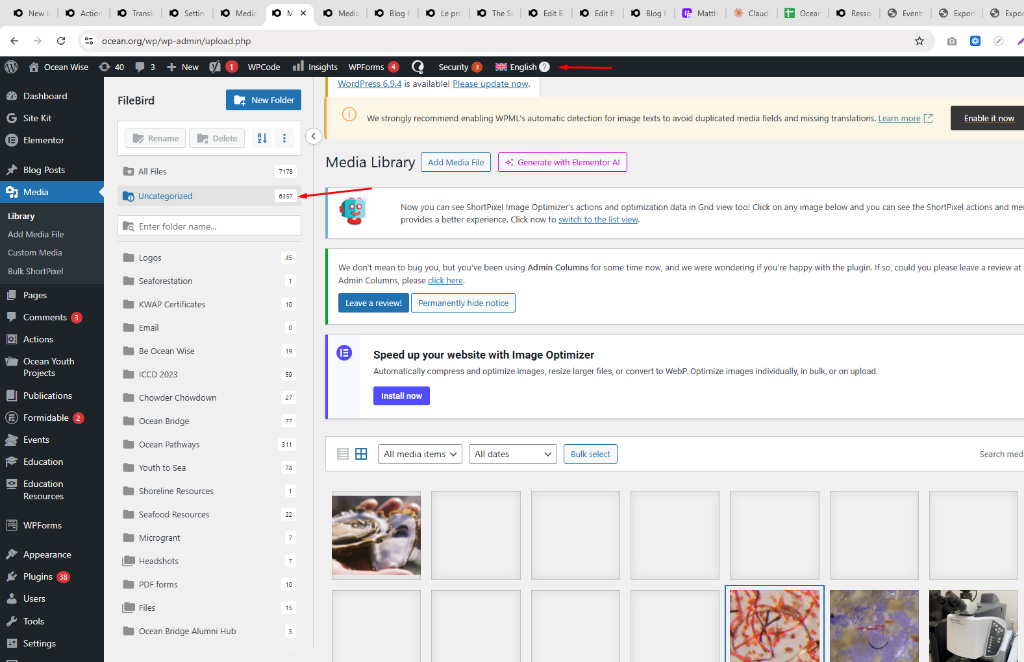Click the New Folder button
1024x662 pixels.
click(263, 100)
